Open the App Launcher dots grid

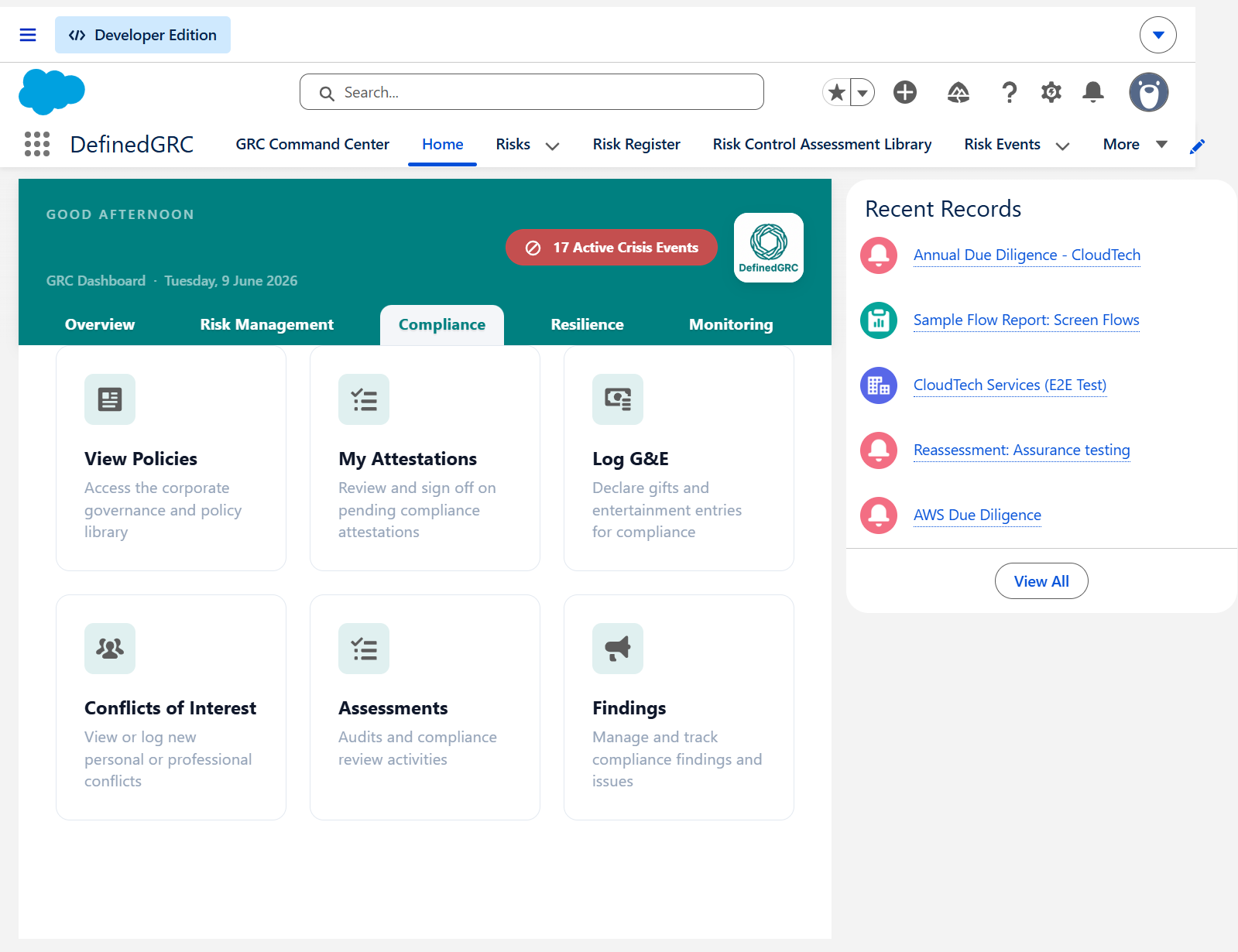tap(37, 144)
